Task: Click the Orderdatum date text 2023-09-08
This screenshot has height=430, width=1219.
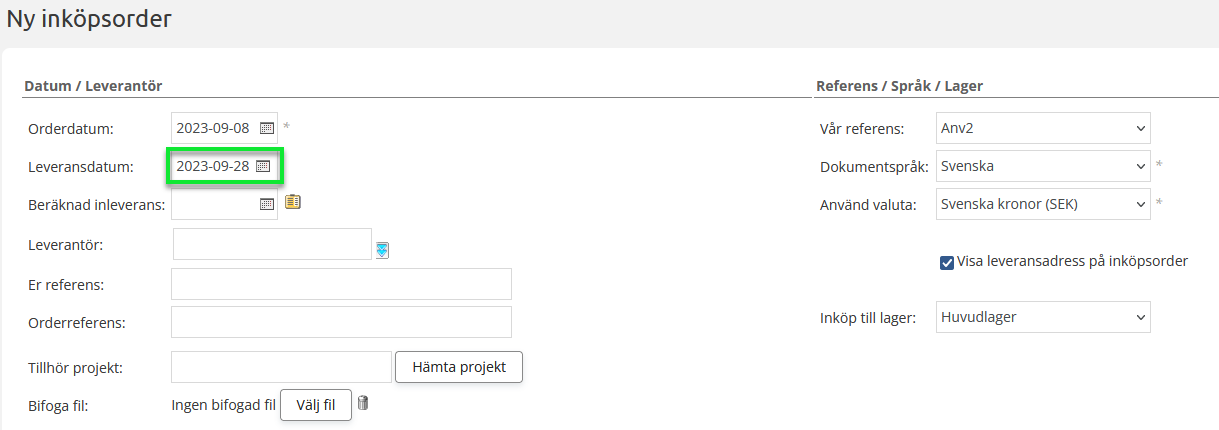Action: [x=213, y=128]
